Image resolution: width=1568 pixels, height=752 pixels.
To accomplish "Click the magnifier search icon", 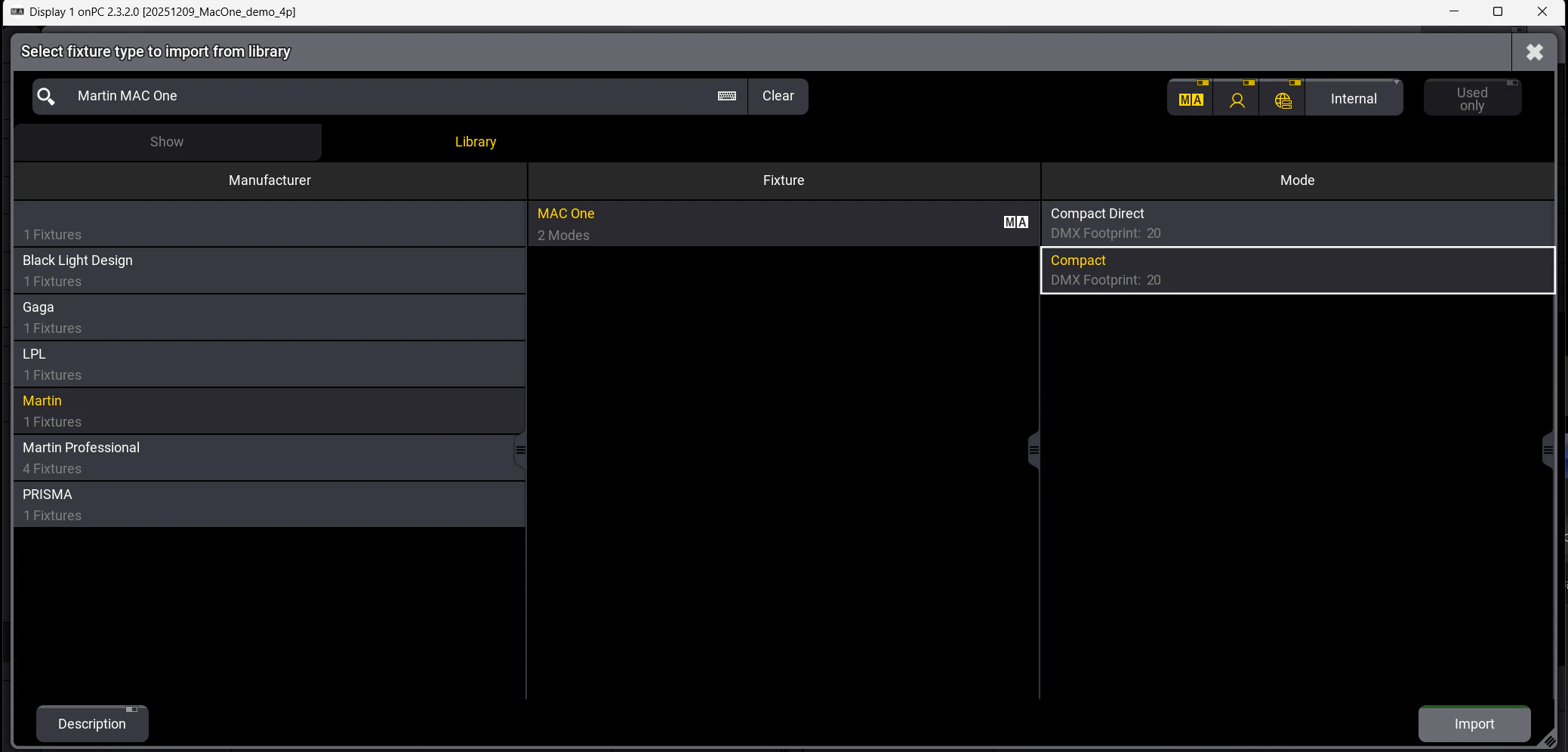I will [x=47, y=97].
